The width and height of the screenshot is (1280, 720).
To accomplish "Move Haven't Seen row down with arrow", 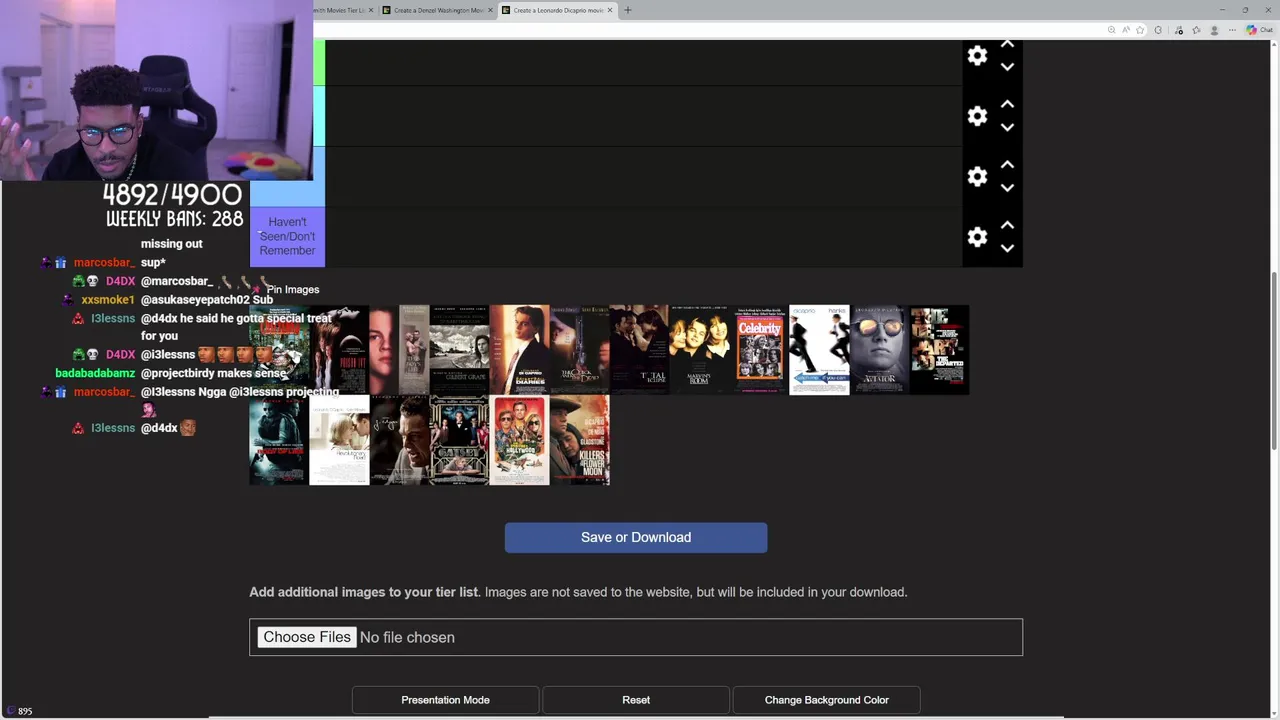I will pyautogui.click(x=1007, y=248).
